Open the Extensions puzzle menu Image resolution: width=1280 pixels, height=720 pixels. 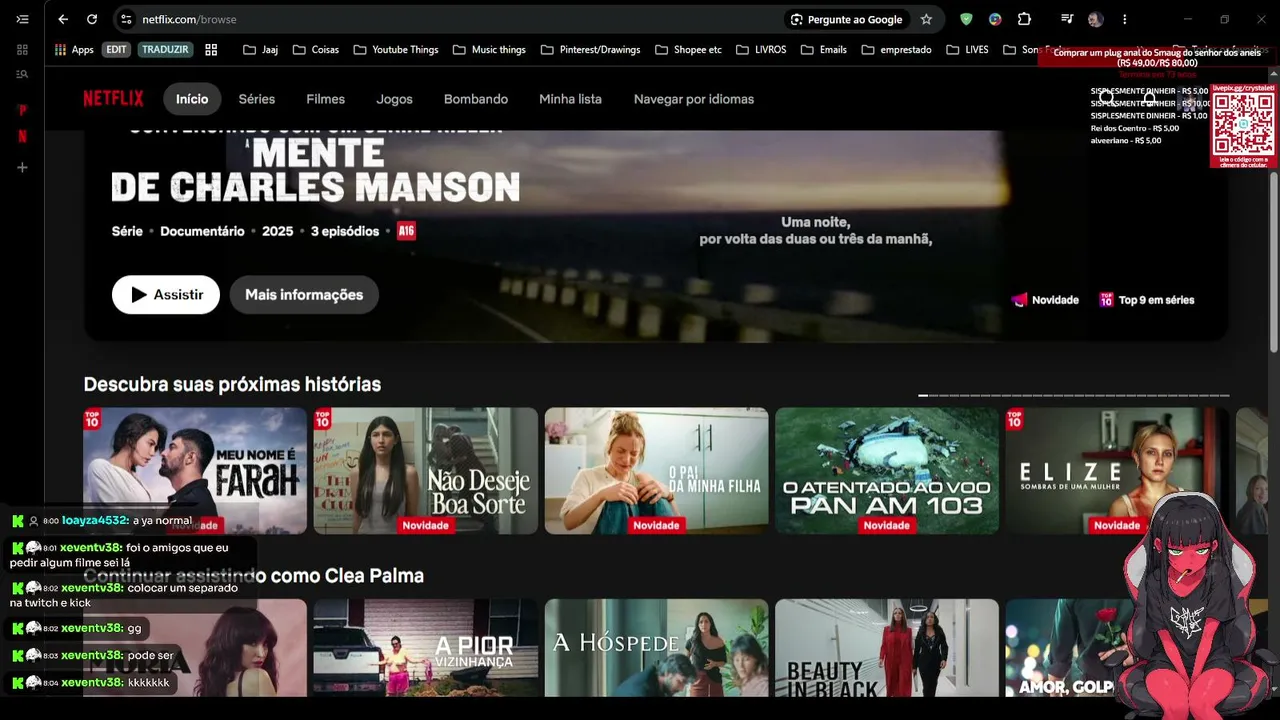coord(1024,19)
